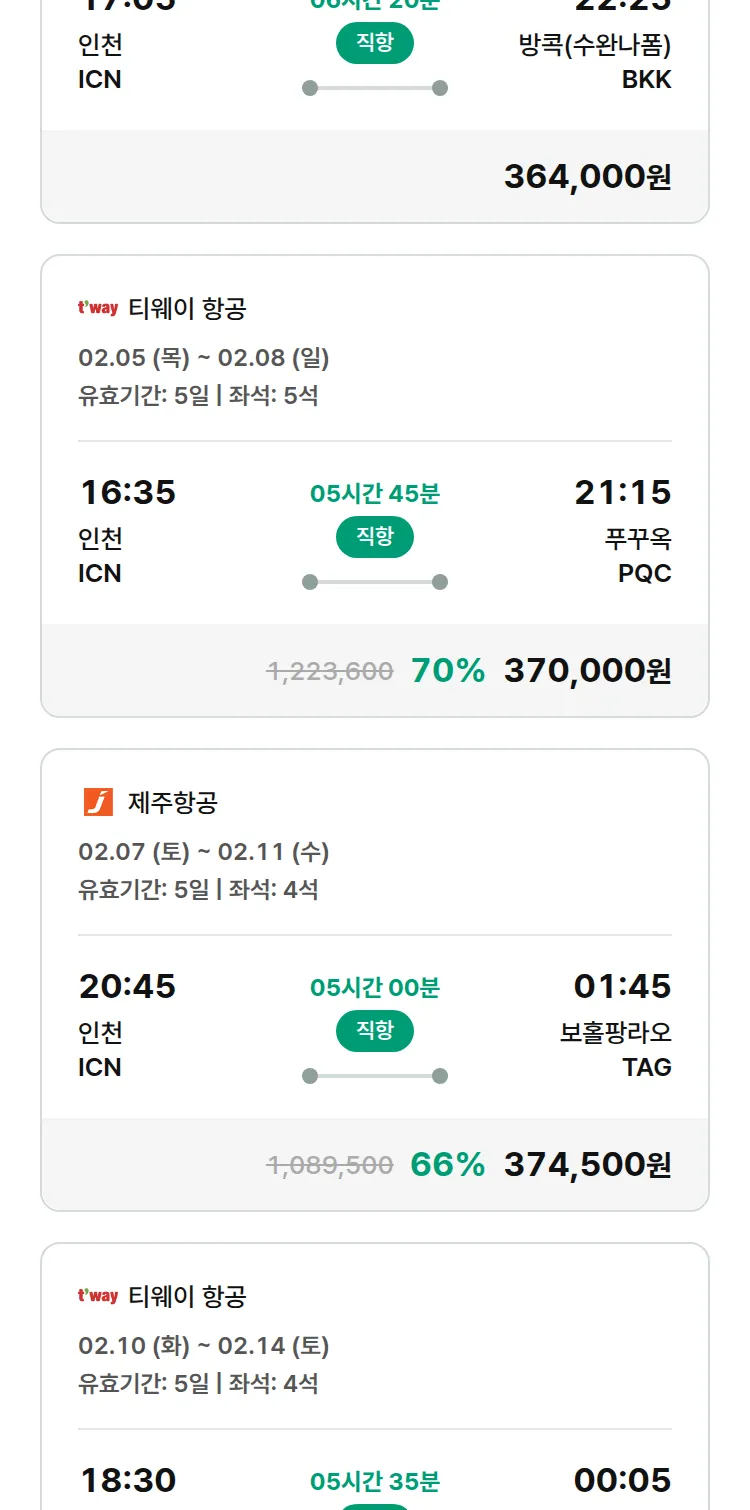Open 티웨이 항공 02.05 flight card
Screen dimensions: 750x1510
click(187, 308)
